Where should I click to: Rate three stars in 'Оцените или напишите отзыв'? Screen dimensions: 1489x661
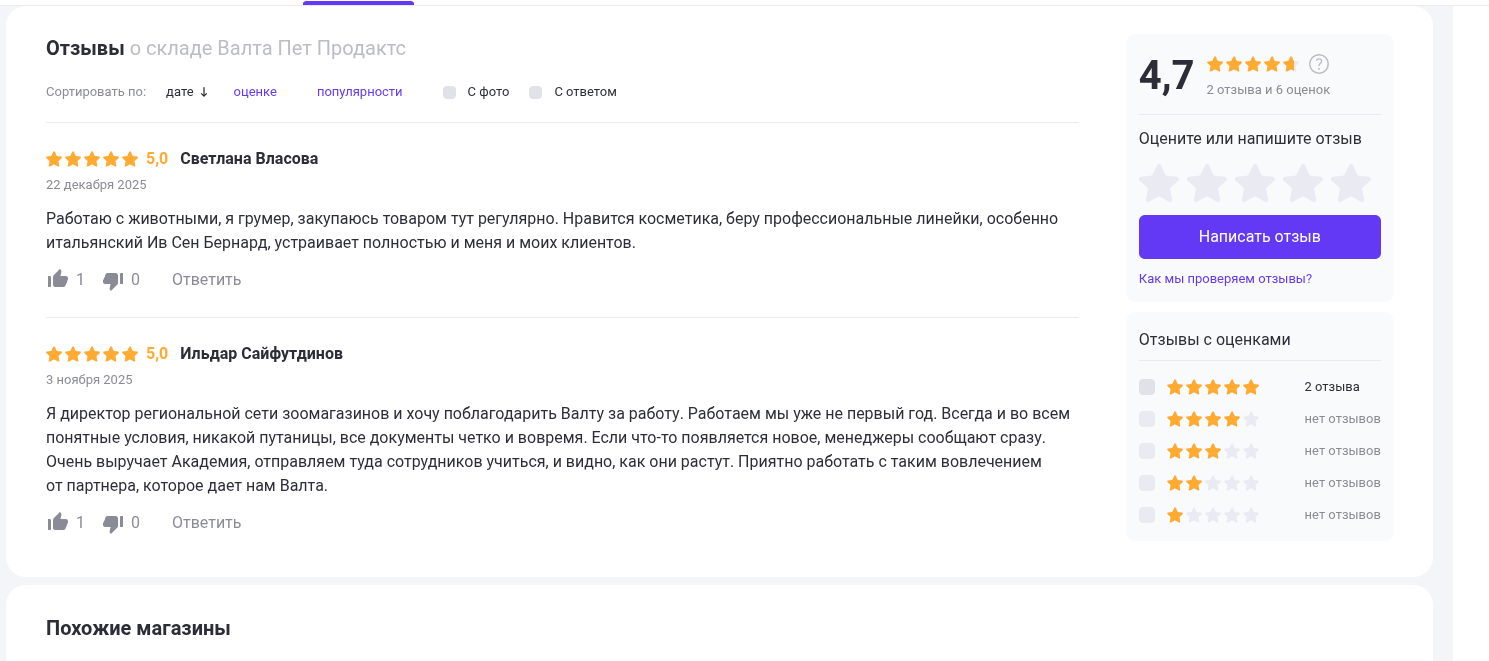pyautogui.click(x=1255, y=183)
